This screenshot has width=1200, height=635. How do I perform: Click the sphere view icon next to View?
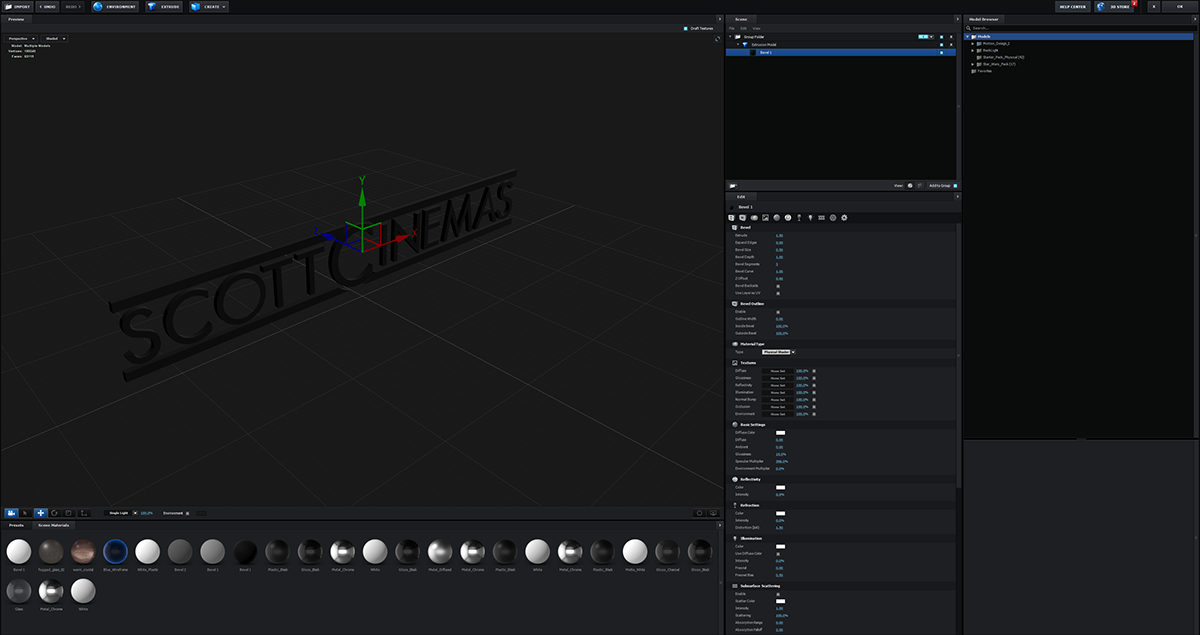910,185
